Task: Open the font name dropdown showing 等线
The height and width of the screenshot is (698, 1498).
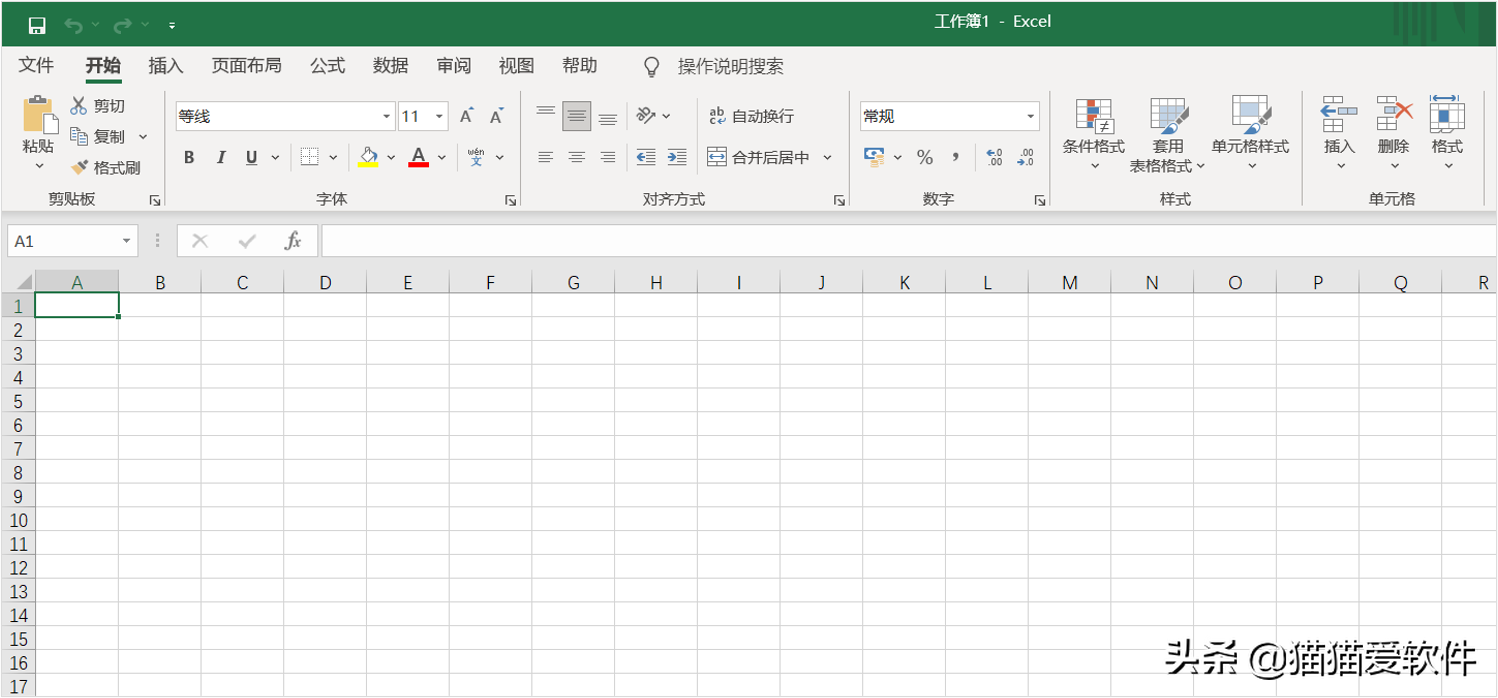Action: click(387, 116)
